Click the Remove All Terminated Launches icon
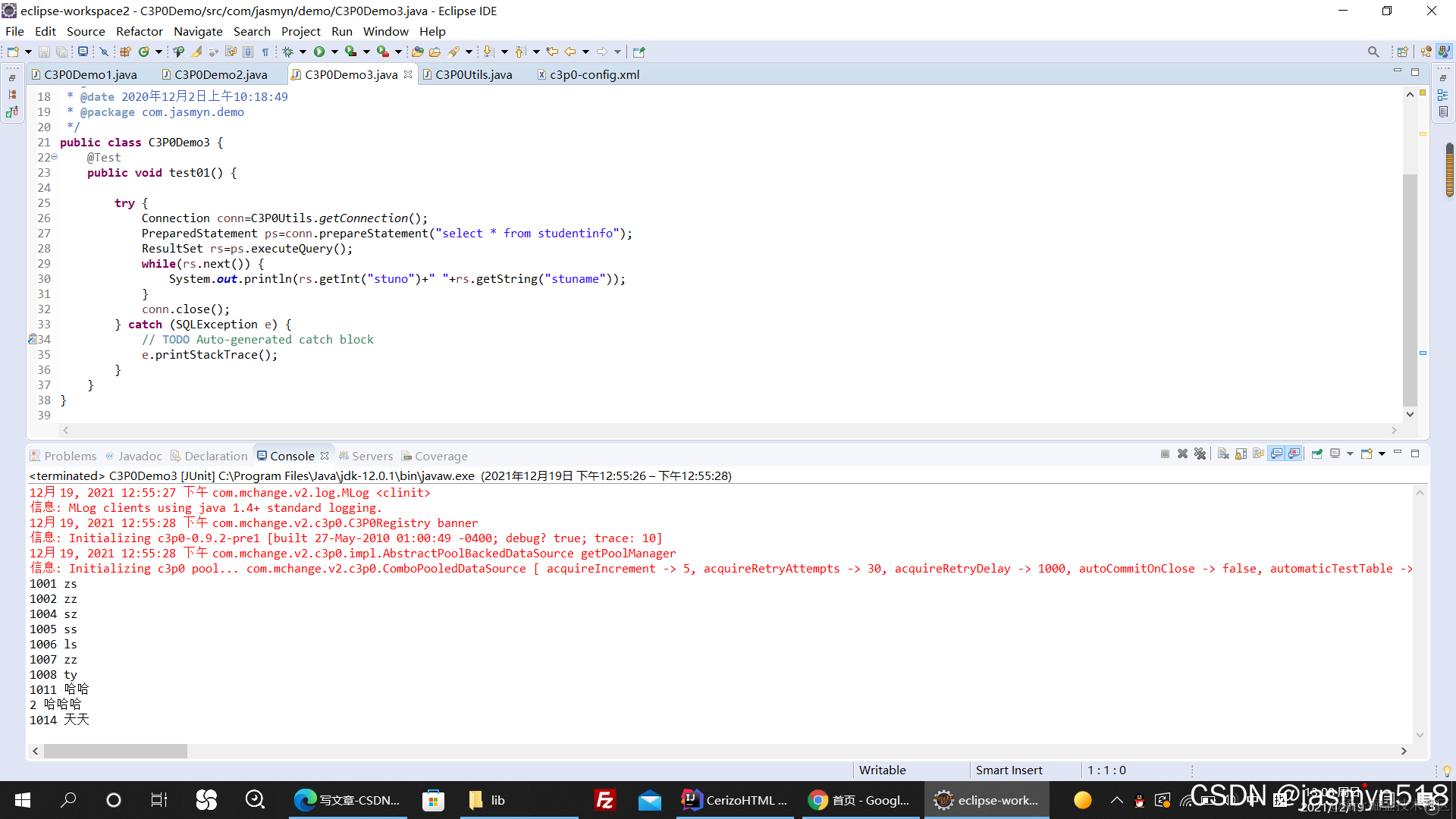Viewport: 1456px width, 819px height. 1200,454
